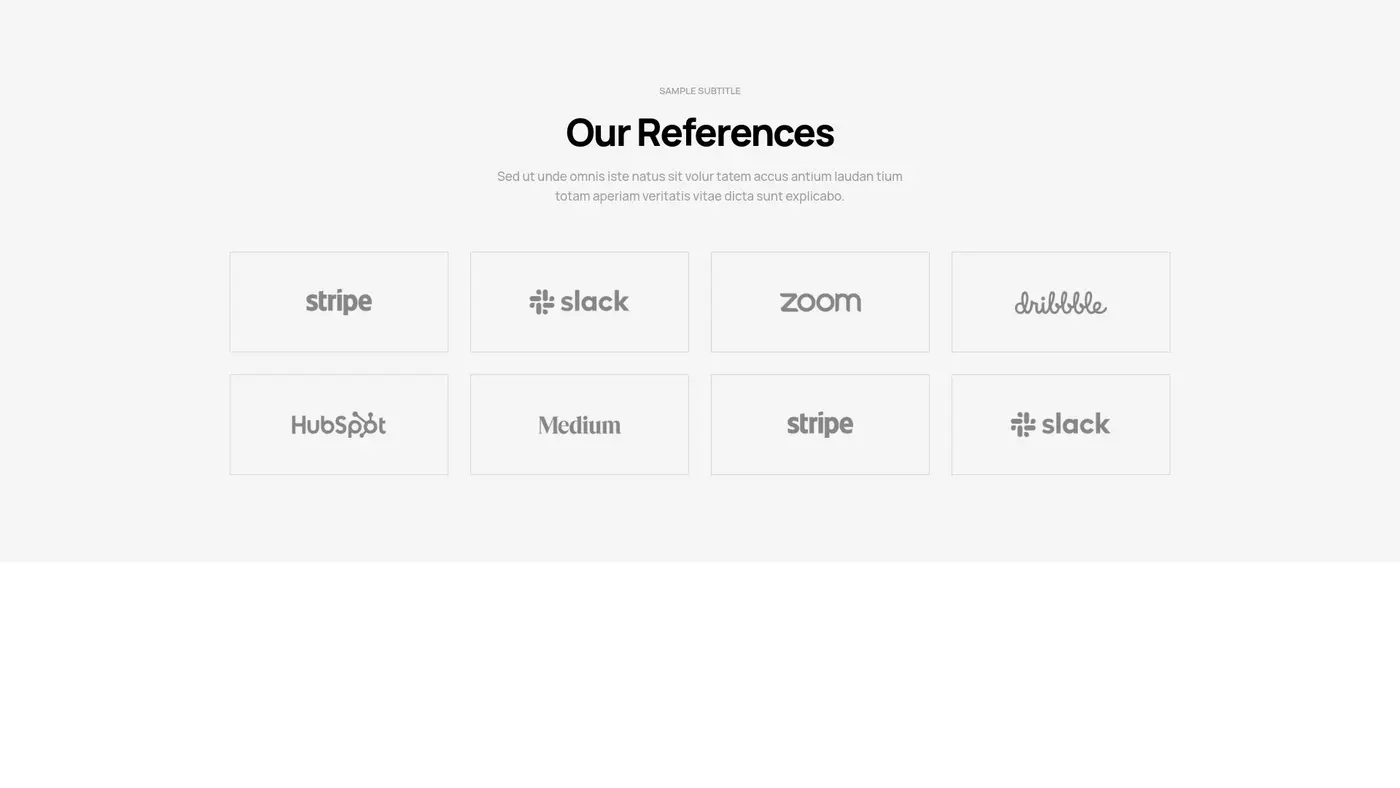Select the HubSpot logo card
The image size is (1400, 788).
tap(339, 425)
